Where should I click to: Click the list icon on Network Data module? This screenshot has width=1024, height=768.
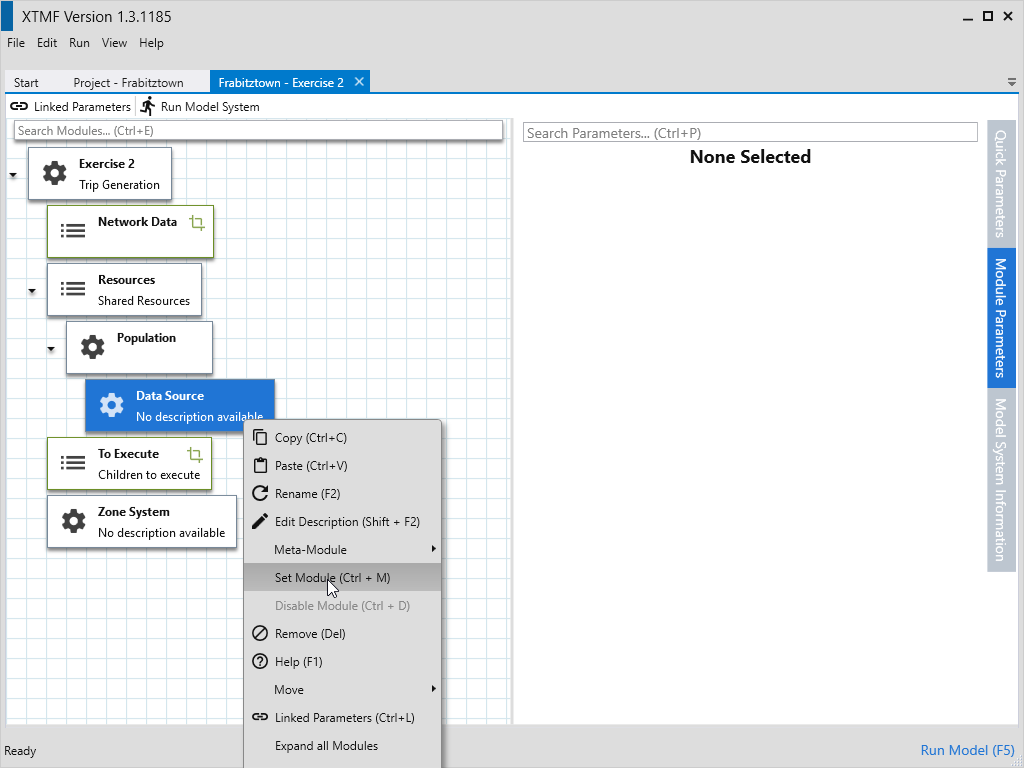[73, 230]
